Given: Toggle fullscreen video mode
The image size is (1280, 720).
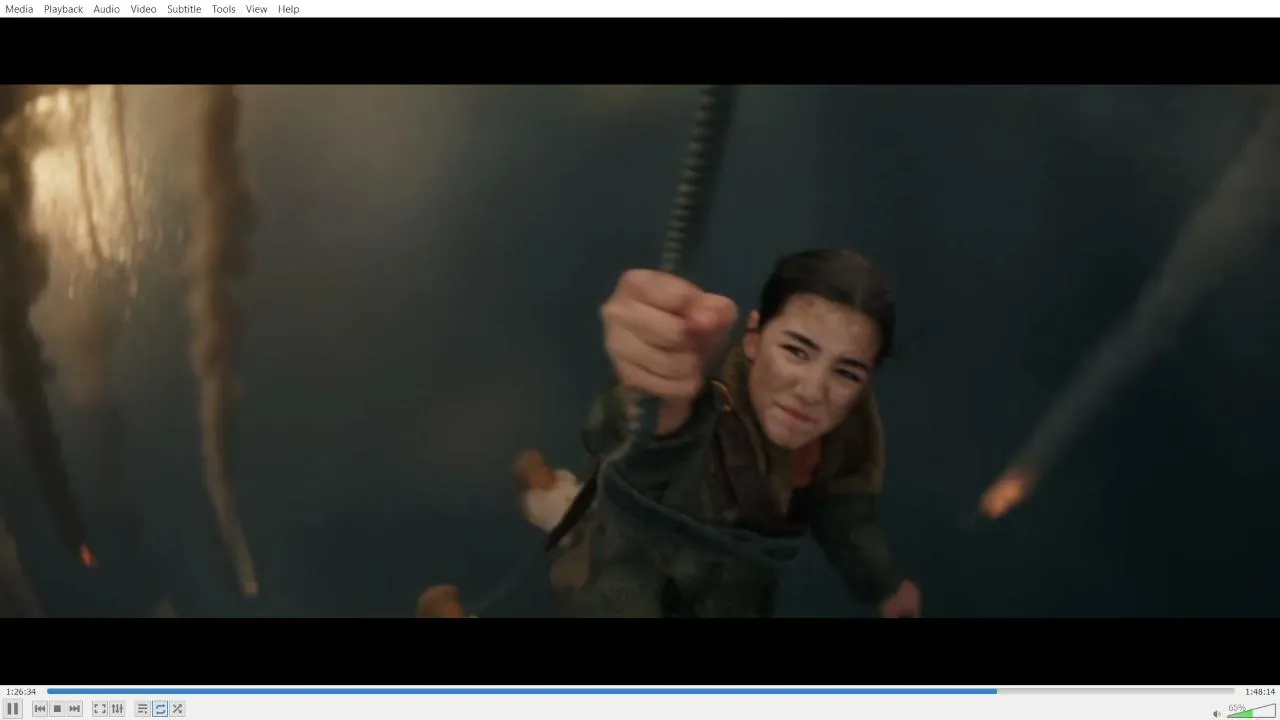Looking at the screenshot, I should point(100,709).
